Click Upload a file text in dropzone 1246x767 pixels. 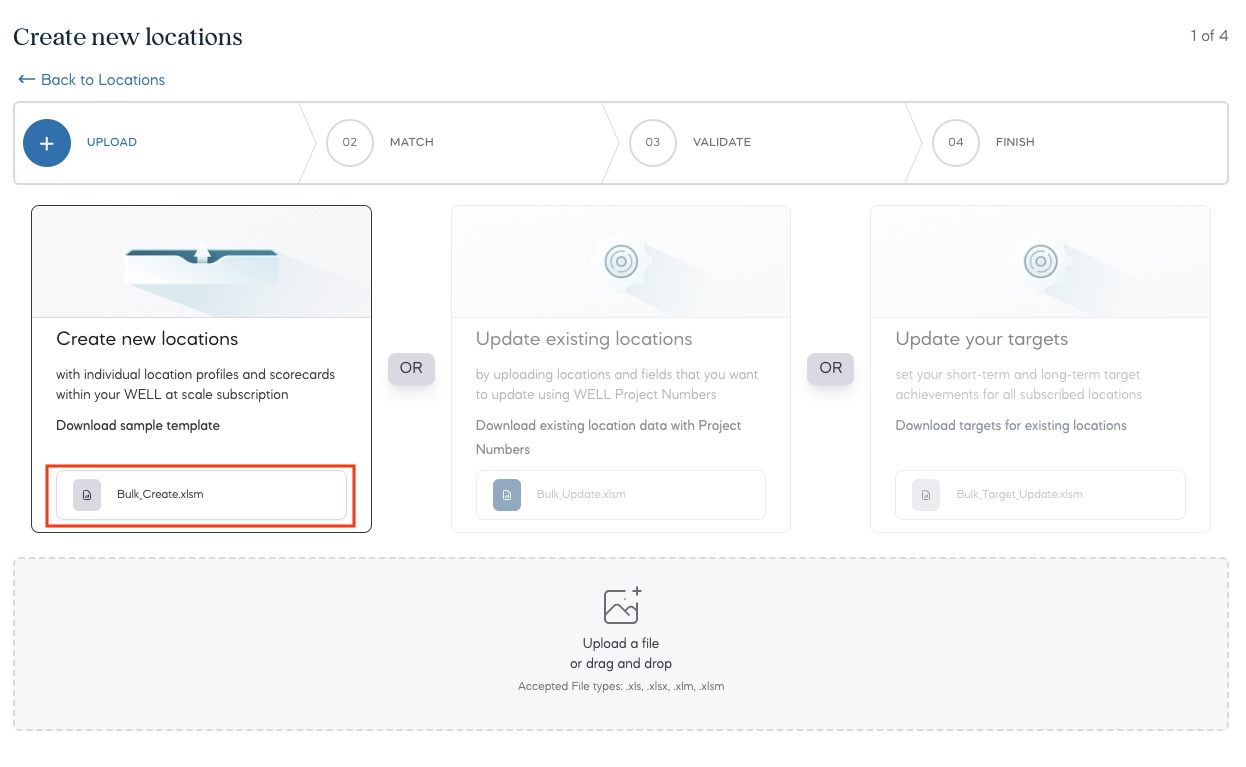point(621,644)
